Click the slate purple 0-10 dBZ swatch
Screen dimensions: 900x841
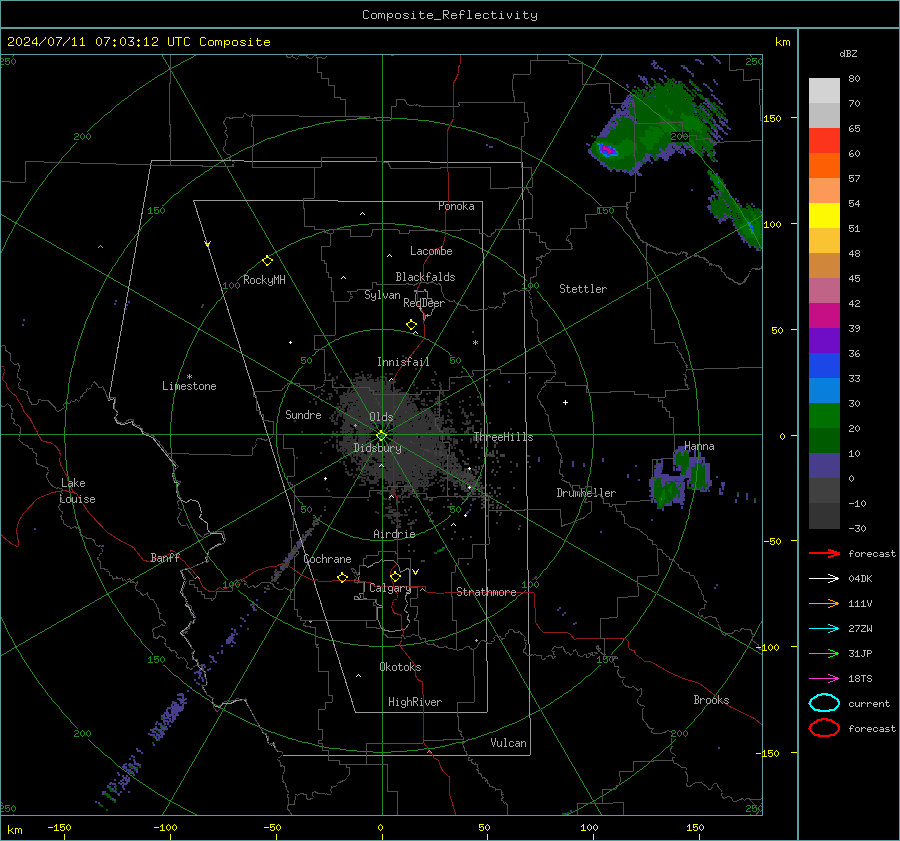point(824,466)
